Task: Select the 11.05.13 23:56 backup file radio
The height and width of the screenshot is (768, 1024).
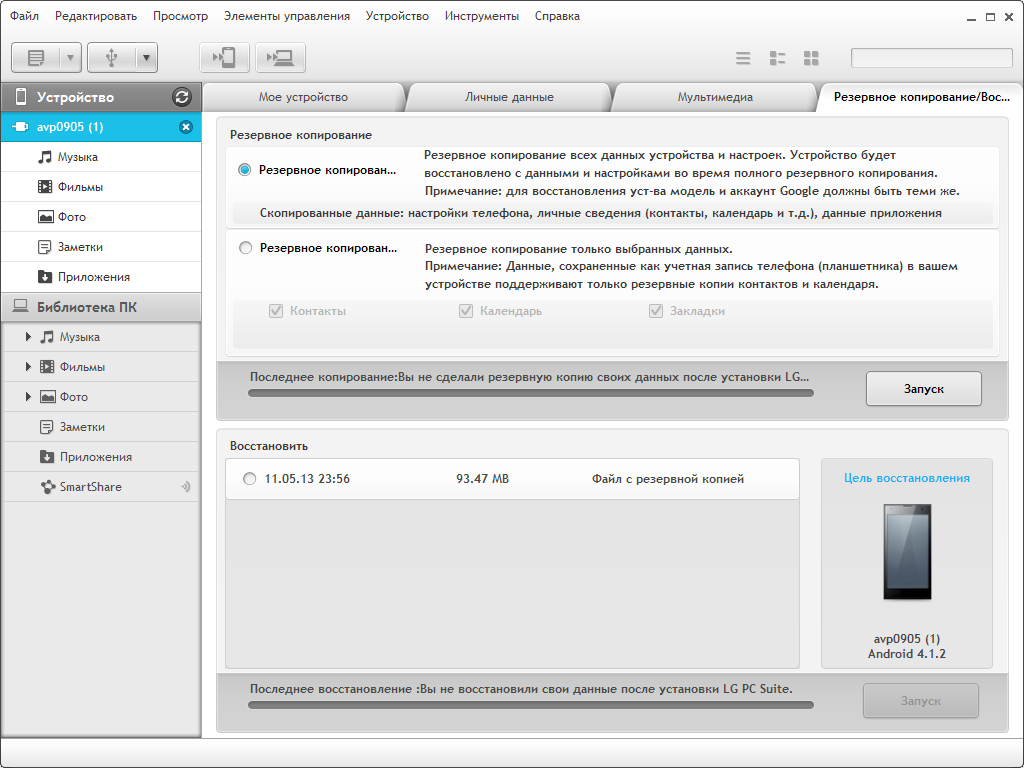Action: tap(249, 479)
